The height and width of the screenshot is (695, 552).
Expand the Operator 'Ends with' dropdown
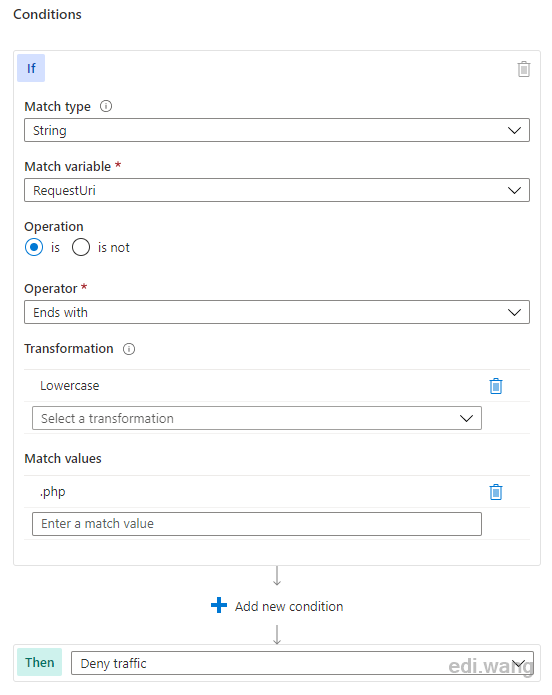click(x=277, y=312)
